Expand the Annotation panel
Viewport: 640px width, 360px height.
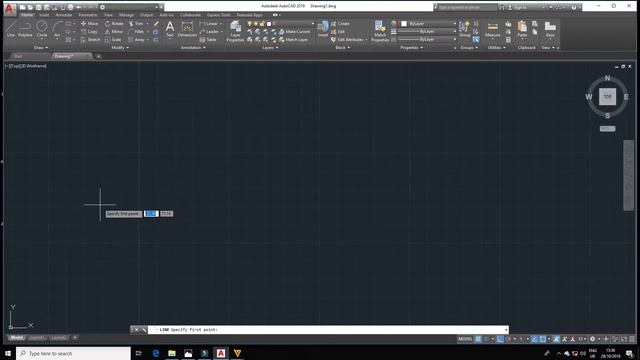193,48
